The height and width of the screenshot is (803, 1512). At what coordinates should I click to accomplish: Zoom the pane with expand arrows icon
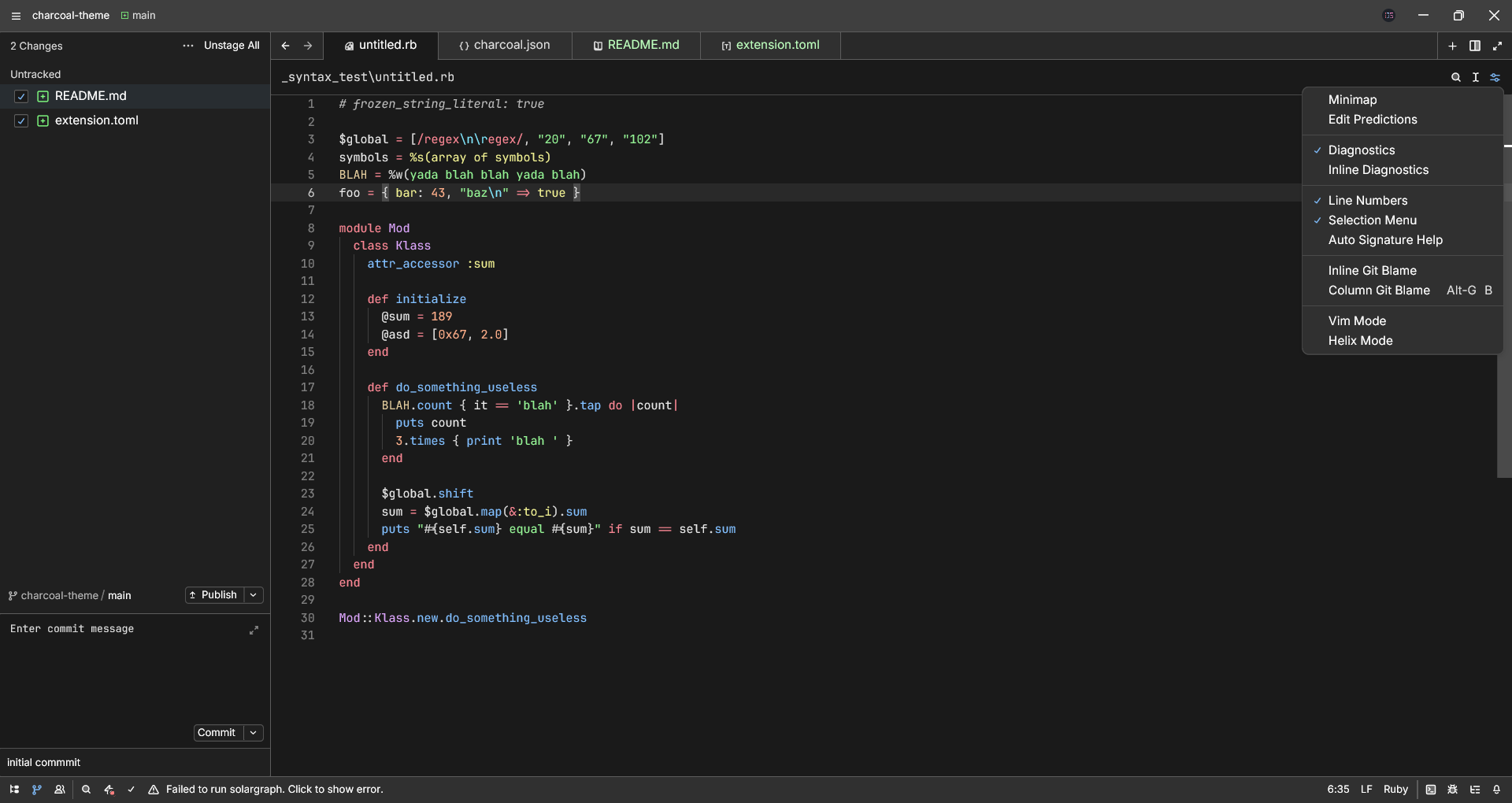[1497, 46]
